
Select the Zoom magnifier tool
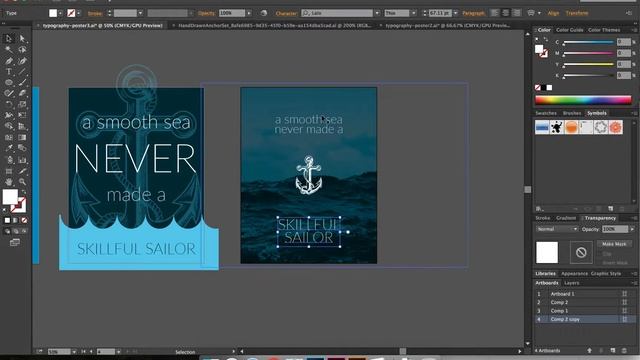[22, 182]
